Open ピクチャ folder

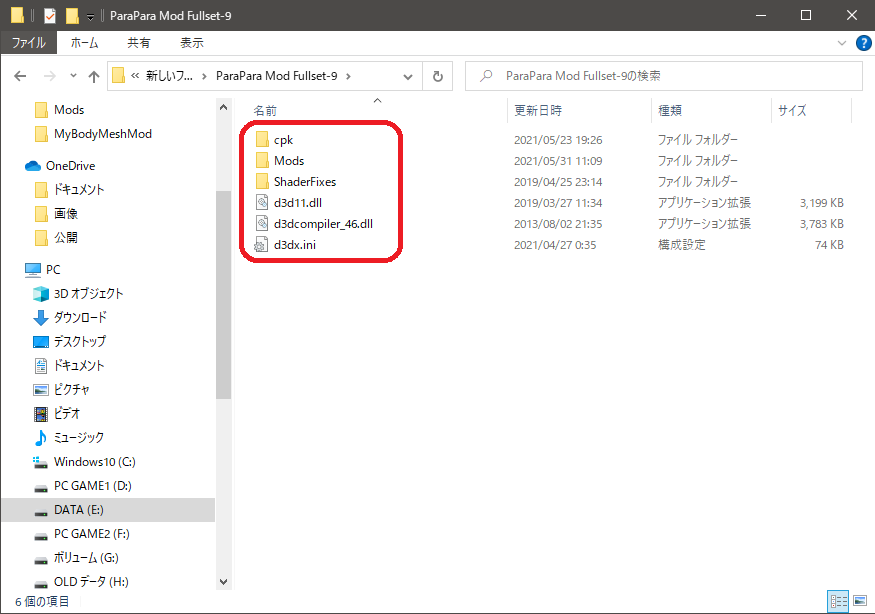pyautogui.click(x=71, y=390)
